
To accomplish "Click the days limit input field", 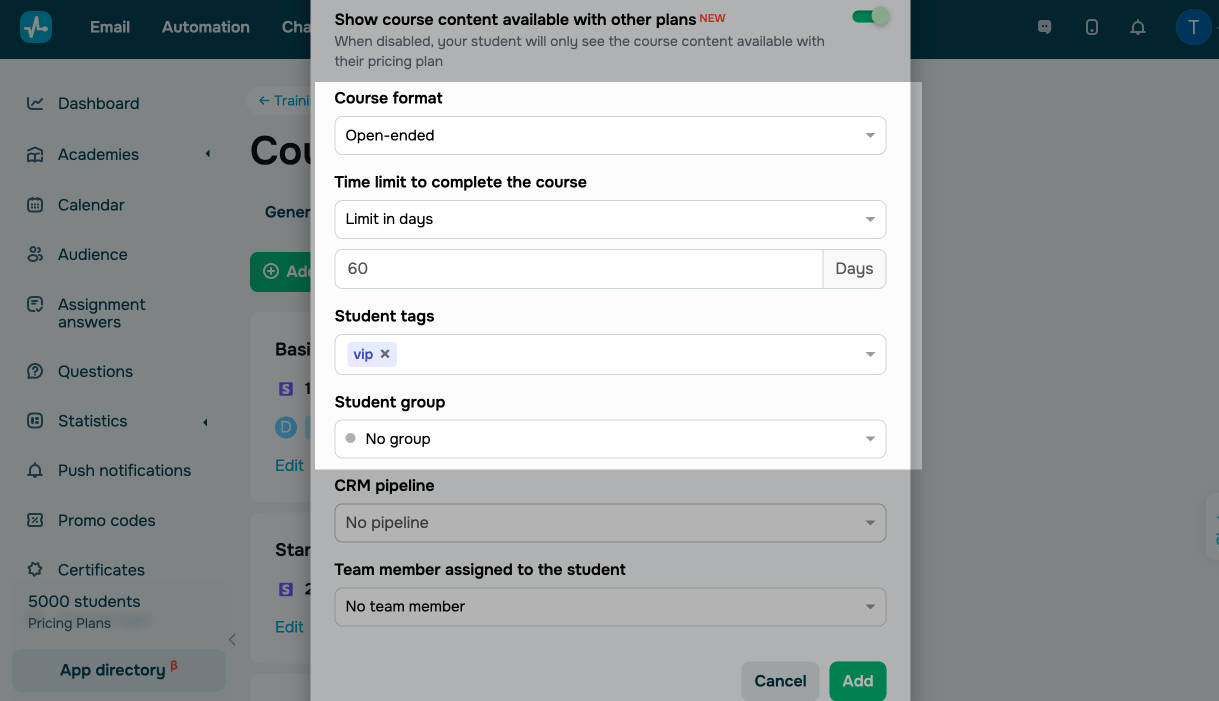I will [578, 269].
